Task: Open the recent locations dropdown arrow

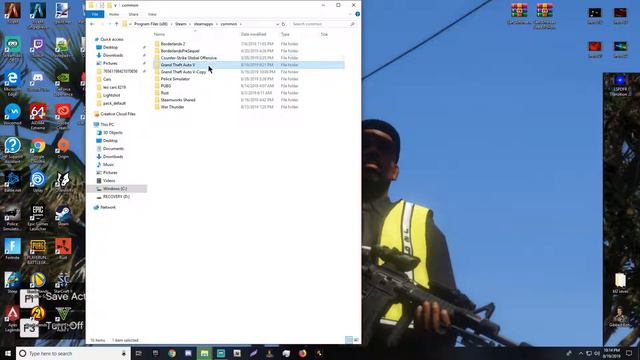Action: coord(109,24)
